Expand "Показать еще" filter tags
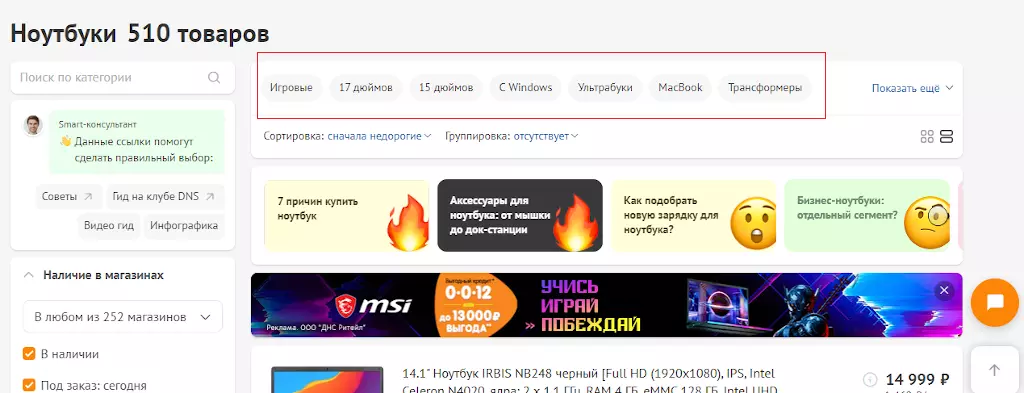The height and width of the screenshot is (393, 1024). coord(912,88)
